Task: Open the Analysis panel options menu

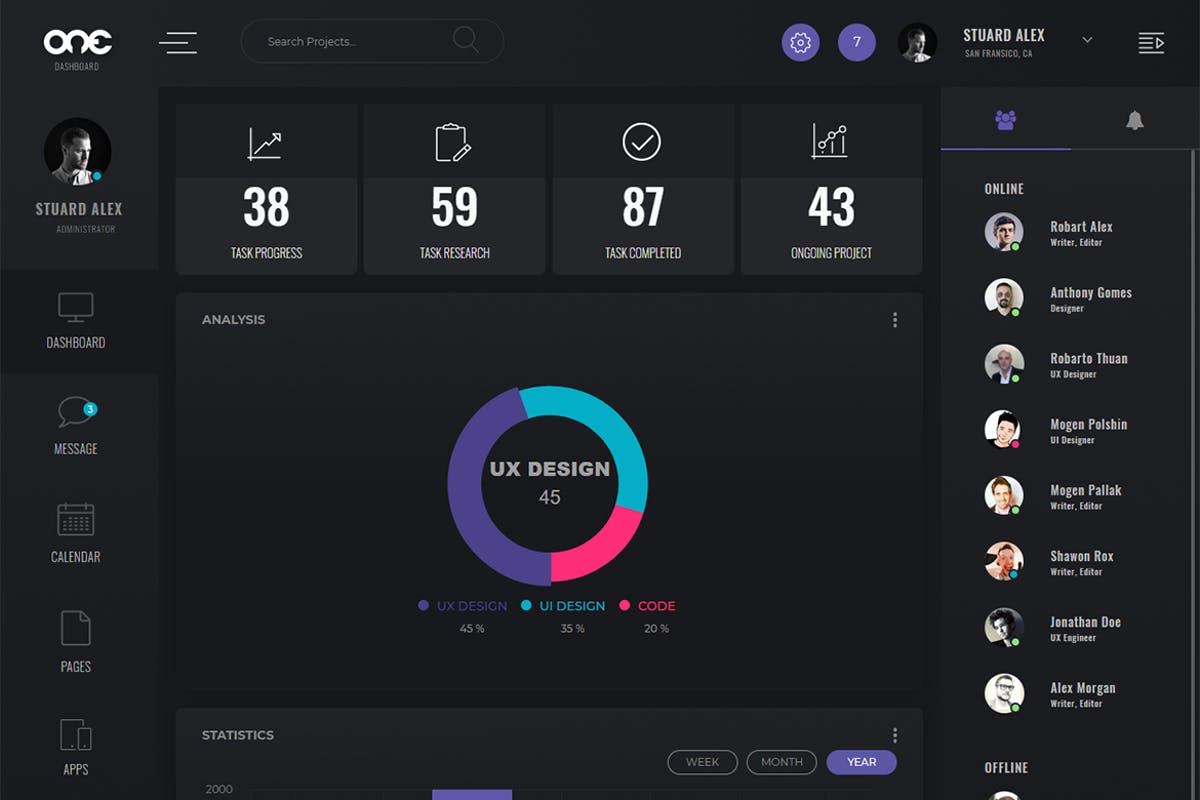Action: click(x=895, y=319)
